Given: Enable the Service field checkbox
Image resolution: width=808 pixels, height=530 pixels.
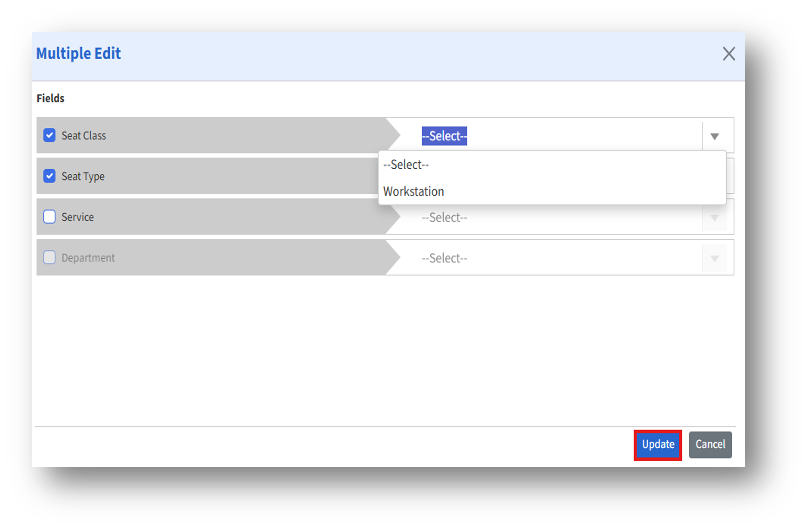Looking at the screenshot, I should [x=49, y=217].
